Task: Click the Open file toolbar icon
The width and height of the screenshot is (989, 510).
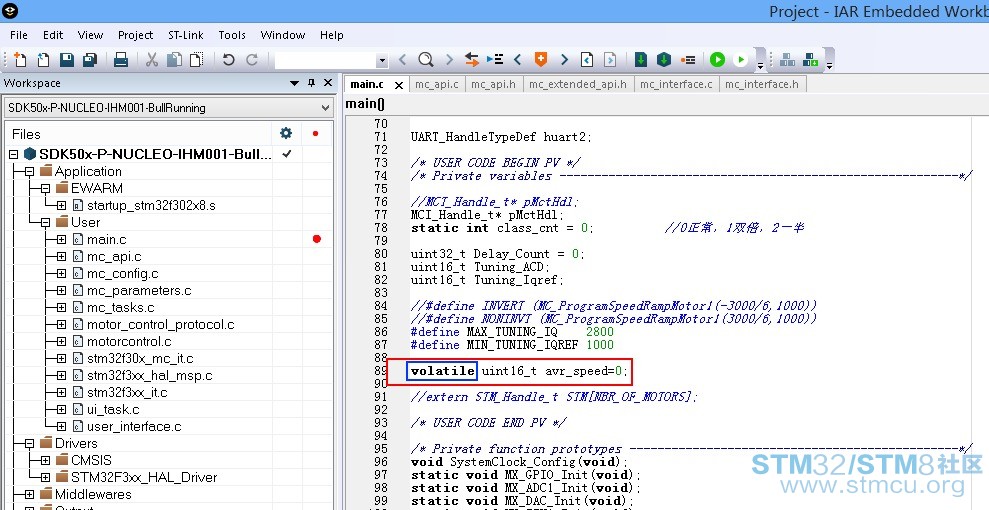Action: coord(43,60)
